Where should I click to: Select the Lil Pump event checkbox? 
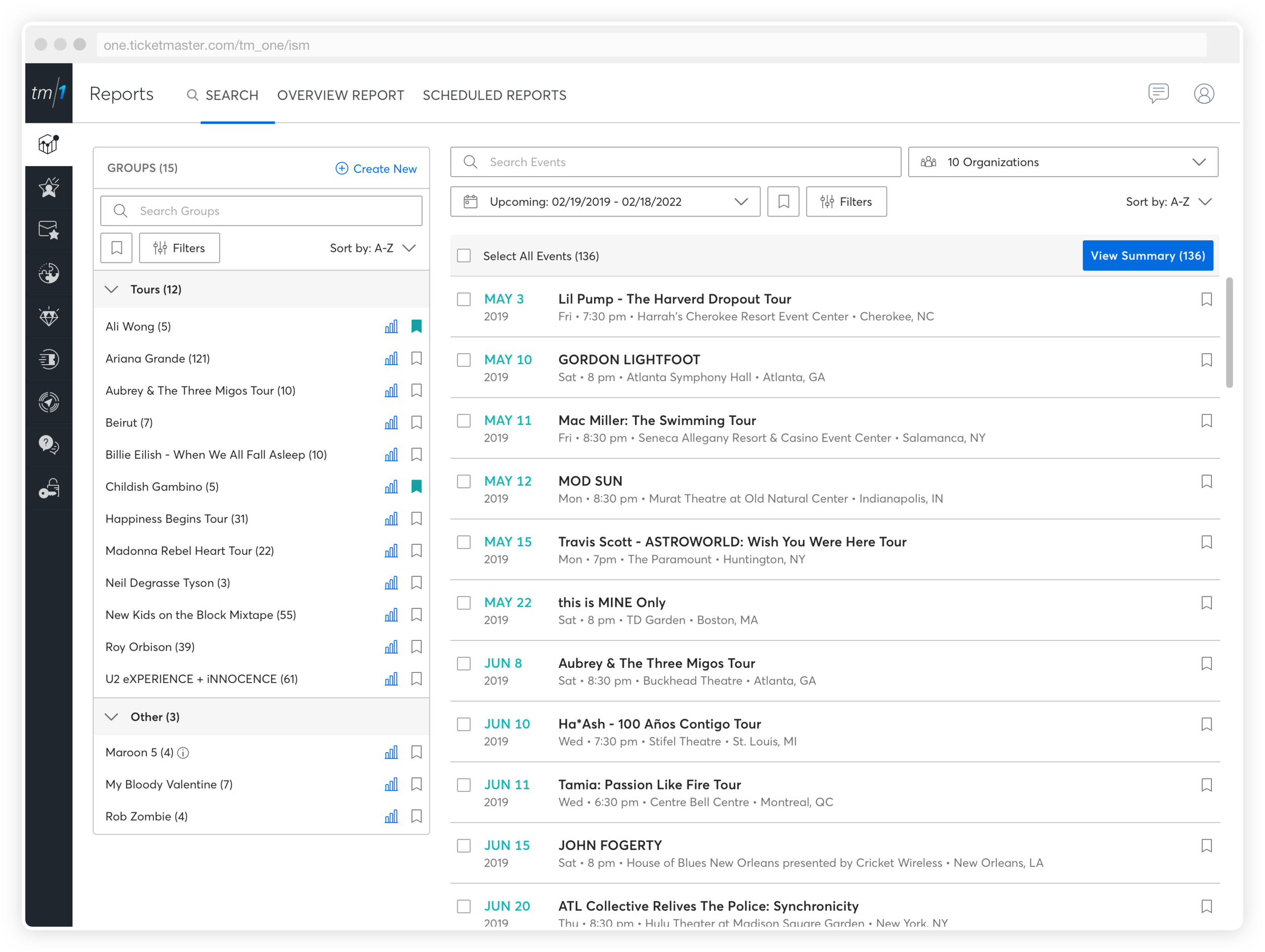tap(464, 299)
